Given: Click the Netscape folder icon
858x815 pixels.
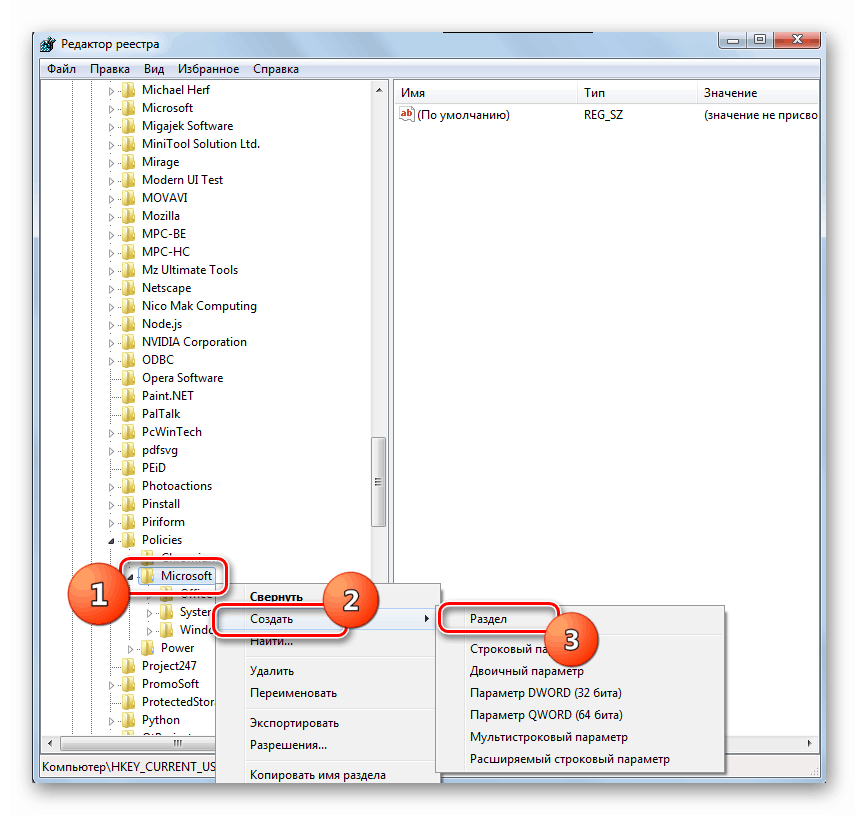Looking at the screenshot, I should pos(128,288).
